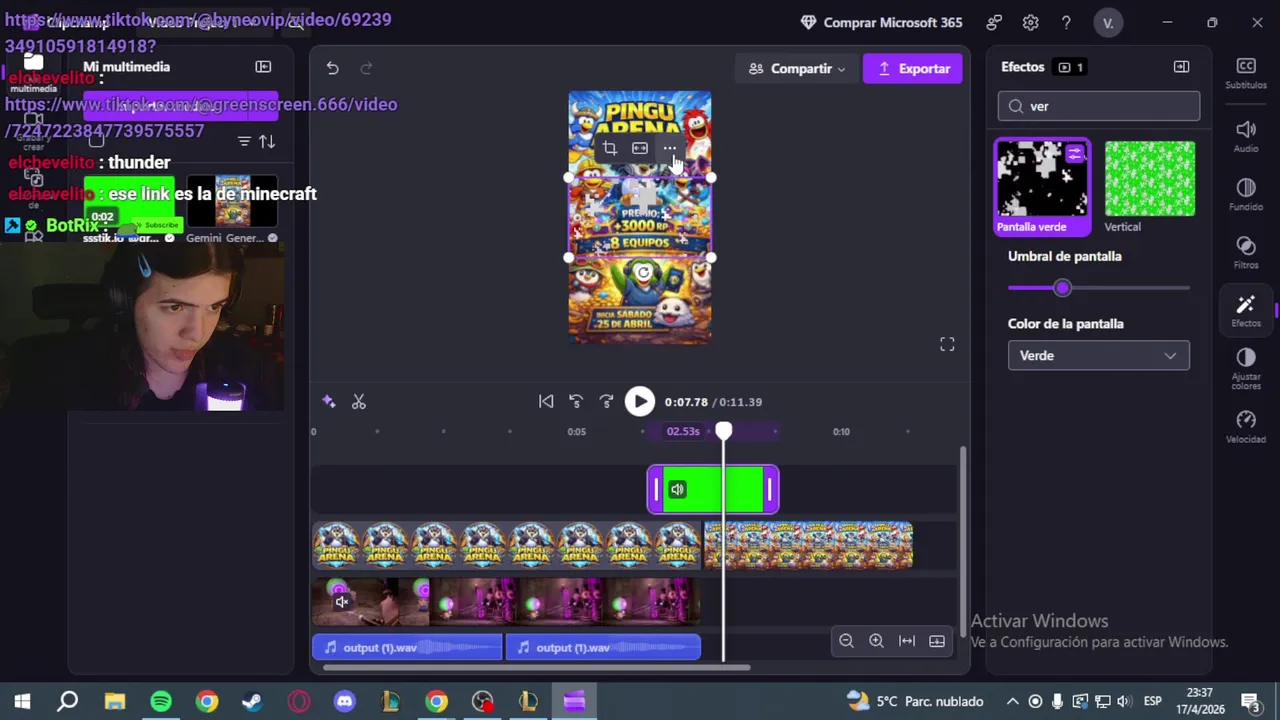Collapse the Mi multimedia panel
The image size is (1280, 720).
[x=263, y=67]
